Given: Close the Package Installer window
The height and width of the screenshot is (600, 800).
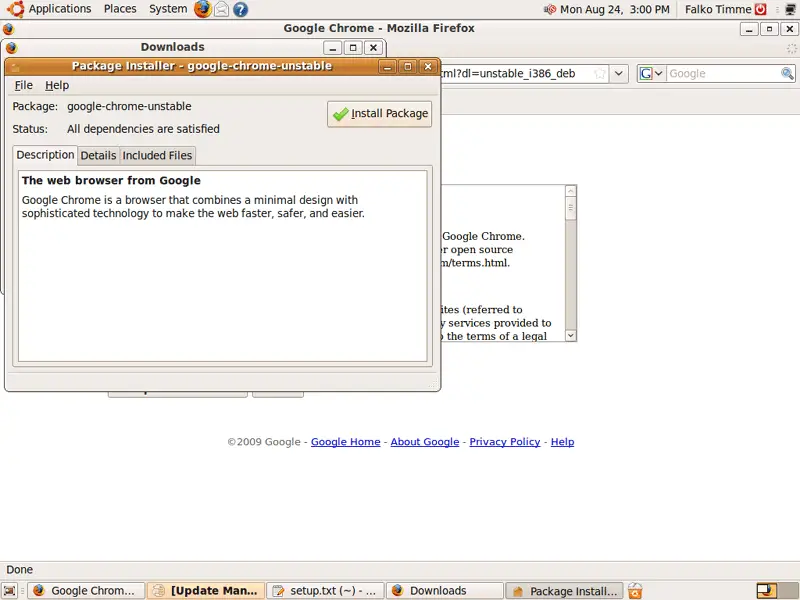Looking at the screenshot, I should [428, 66].
